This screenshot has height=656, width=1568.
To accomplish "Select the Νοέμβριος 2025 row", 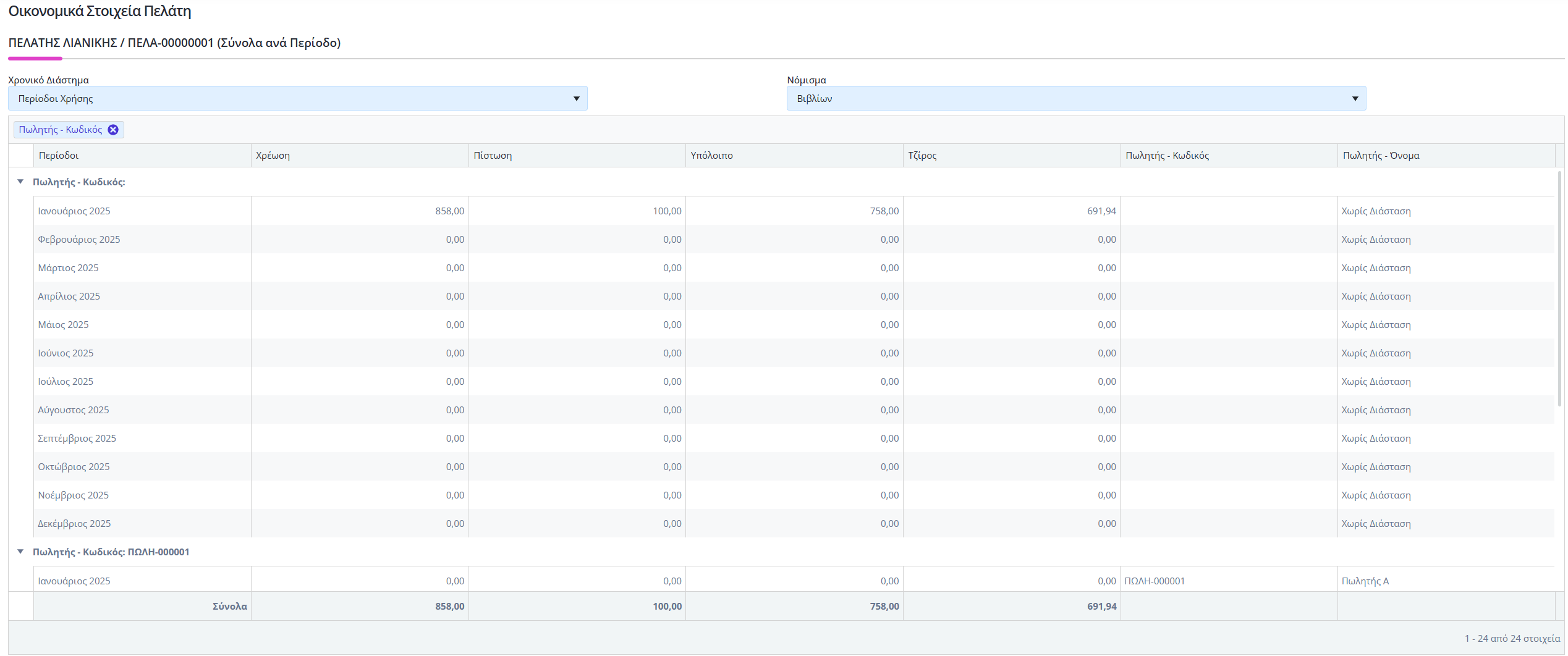I will click(794, 495).
